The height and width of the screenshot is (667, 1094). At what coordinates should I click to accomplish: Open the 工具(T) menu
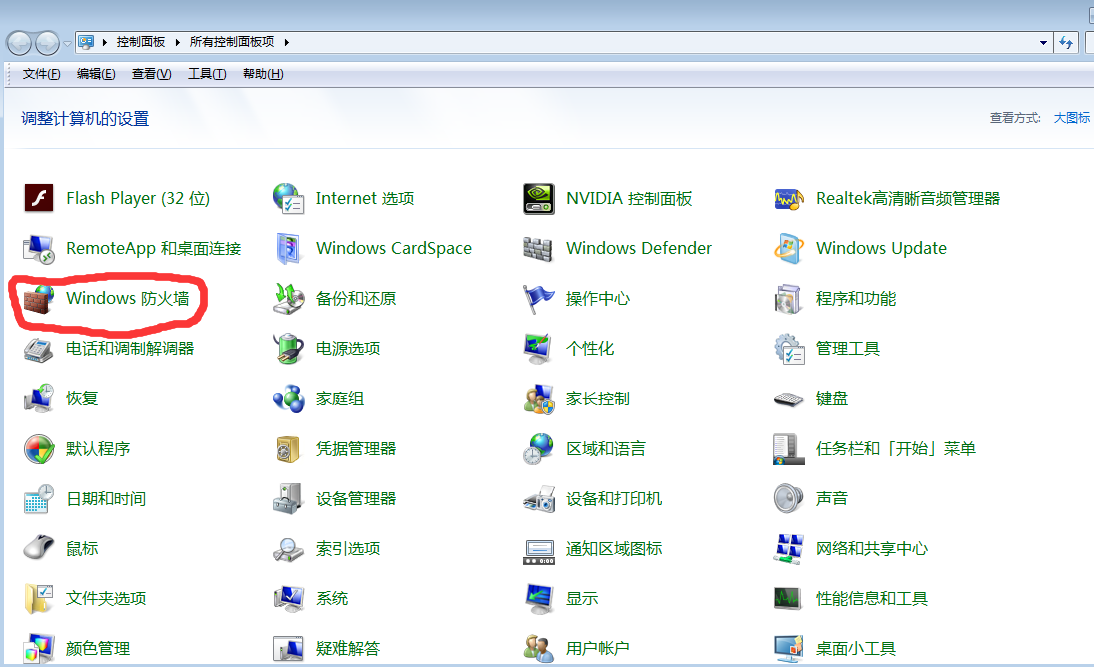click(x=207, y=74)
